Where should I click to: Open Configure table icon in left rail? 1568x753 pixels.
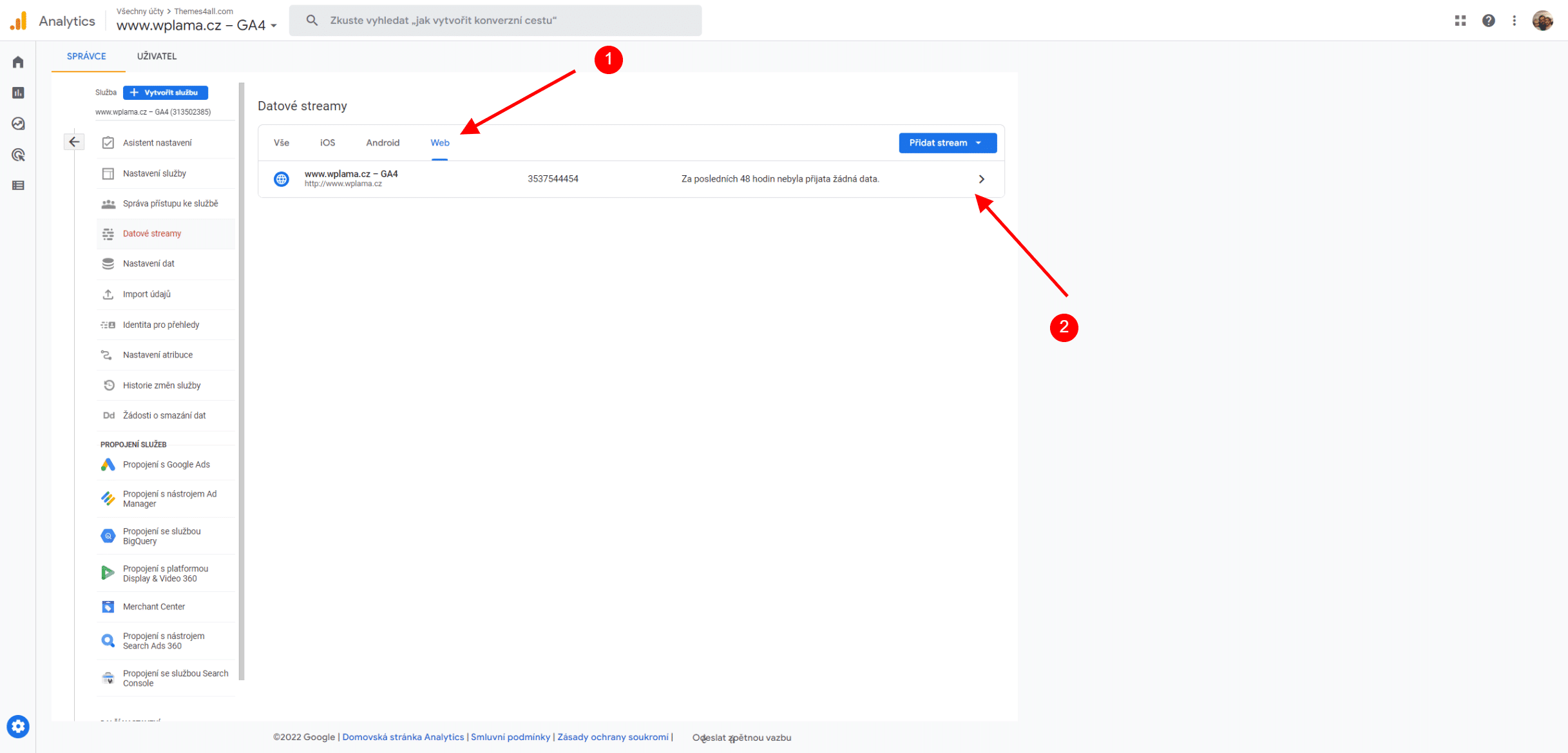pyautogui.click(x=18, y=186)
